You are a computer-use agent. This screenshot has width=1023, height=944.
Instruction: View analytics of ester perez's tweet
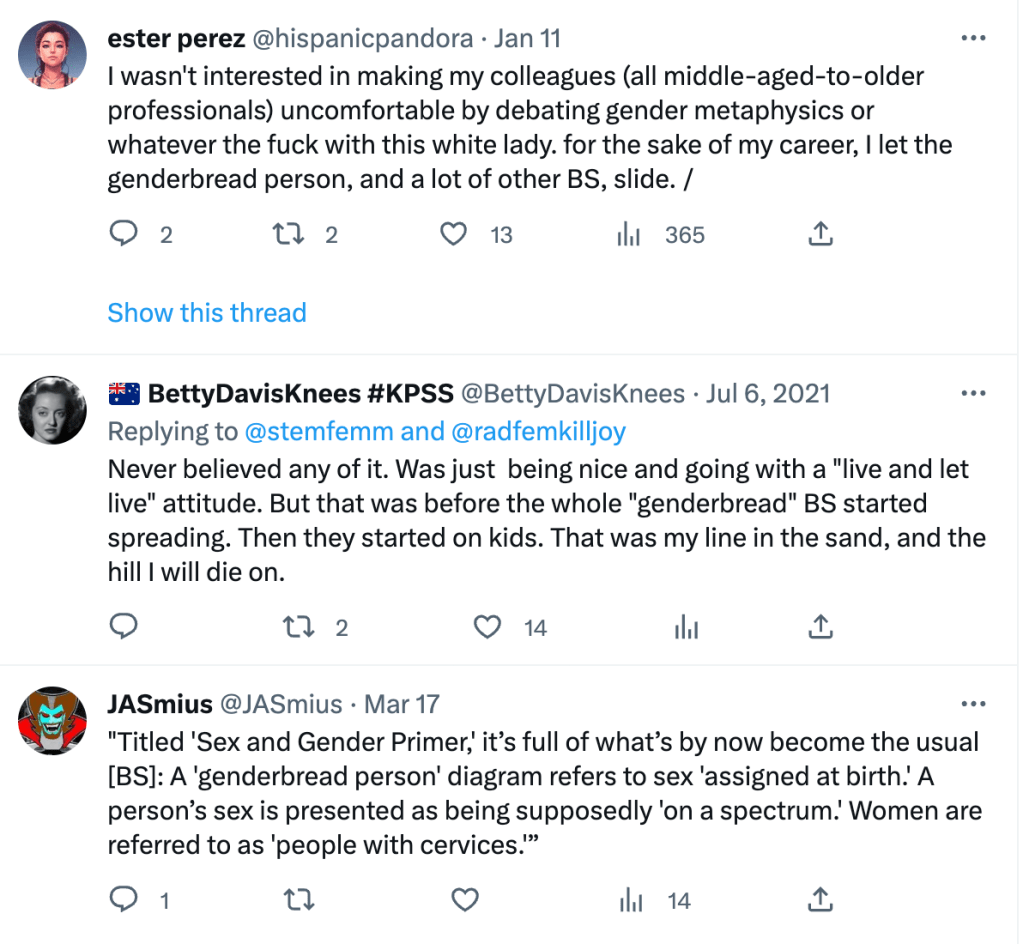tap(630, 235)
